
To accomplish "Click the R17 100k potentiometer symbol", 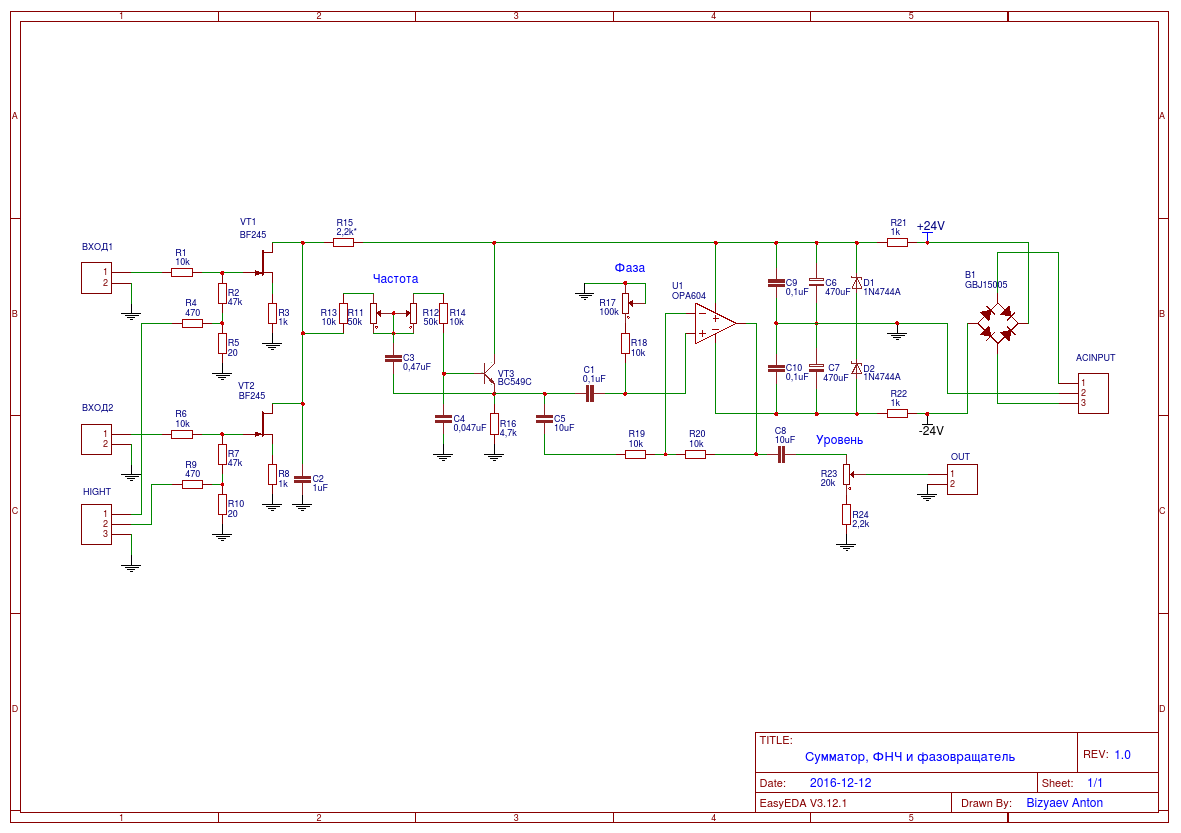I will click(627, 303).
